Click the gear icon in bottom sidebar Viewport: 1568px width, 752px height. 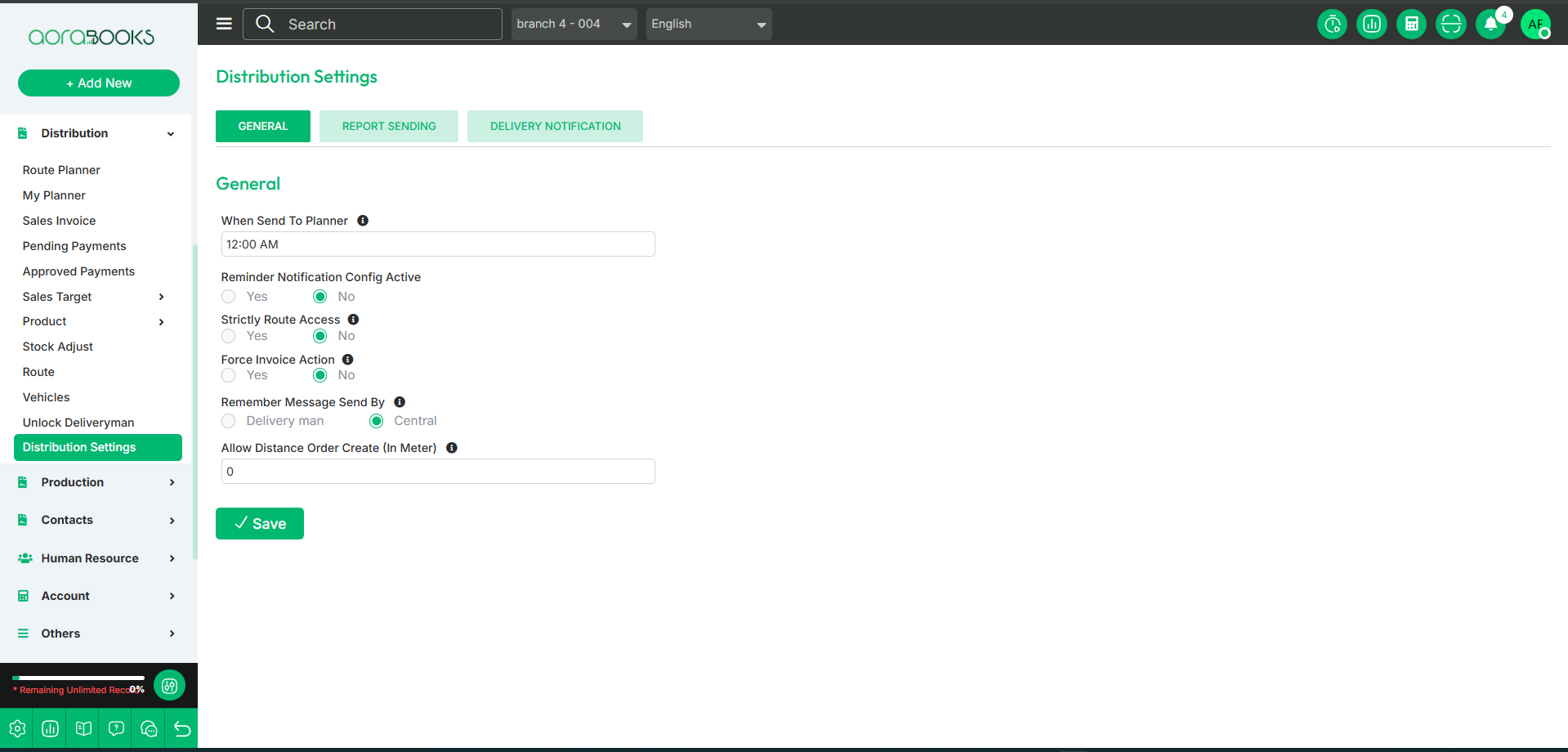click(17, 728)
